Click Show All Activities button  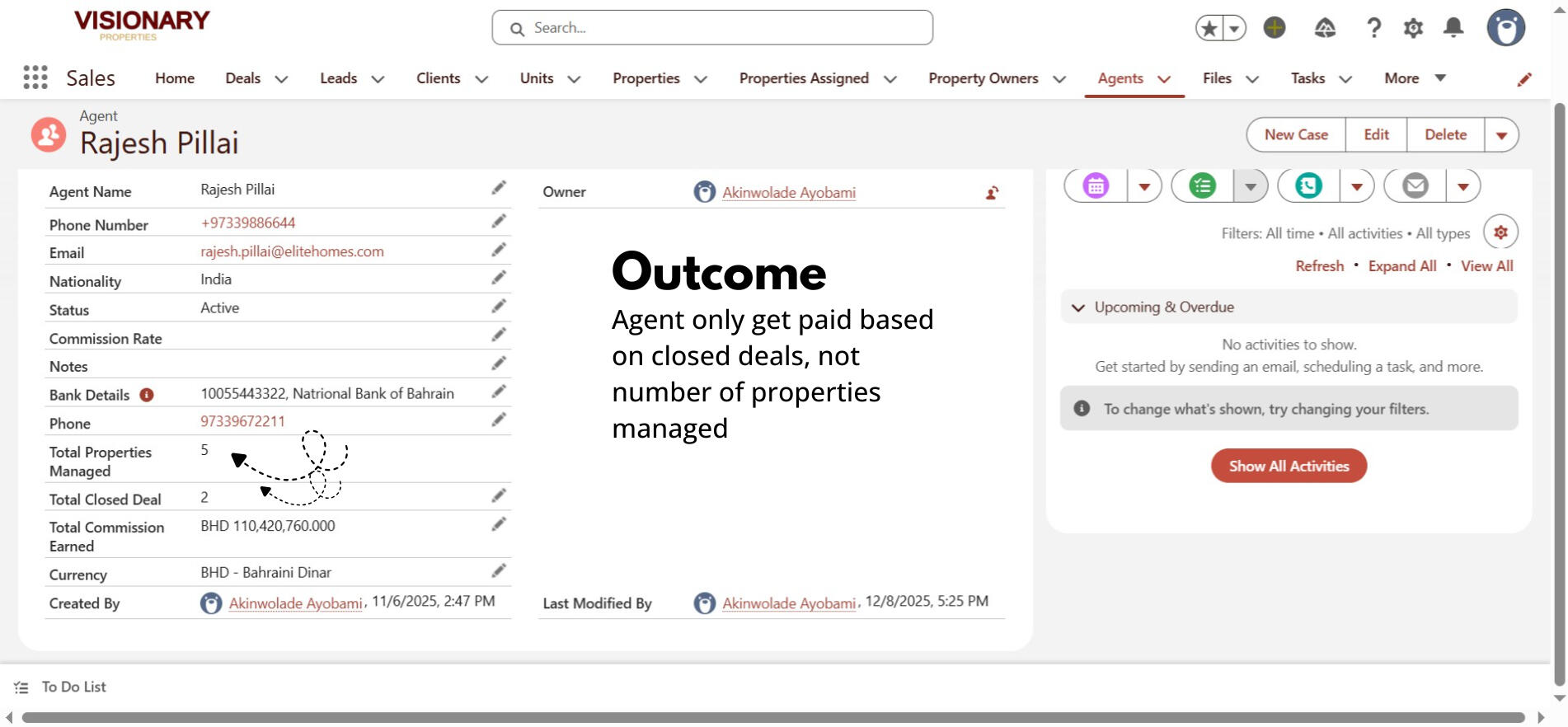1289,466
